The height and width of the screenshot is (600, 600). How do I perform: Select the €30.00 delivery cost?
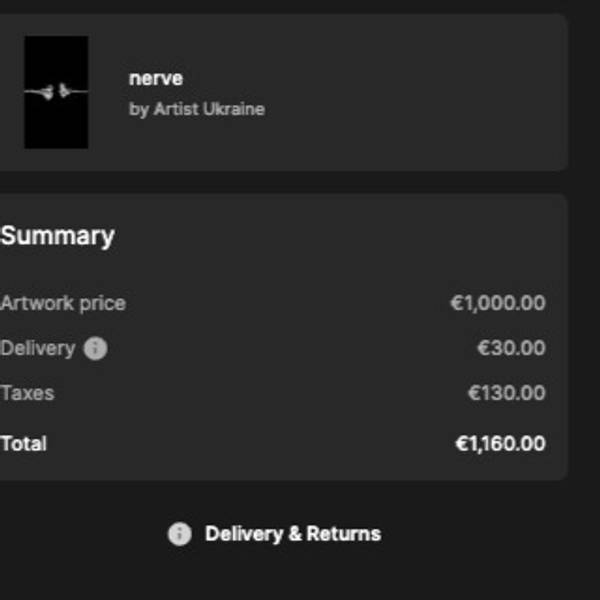(511, 348)
